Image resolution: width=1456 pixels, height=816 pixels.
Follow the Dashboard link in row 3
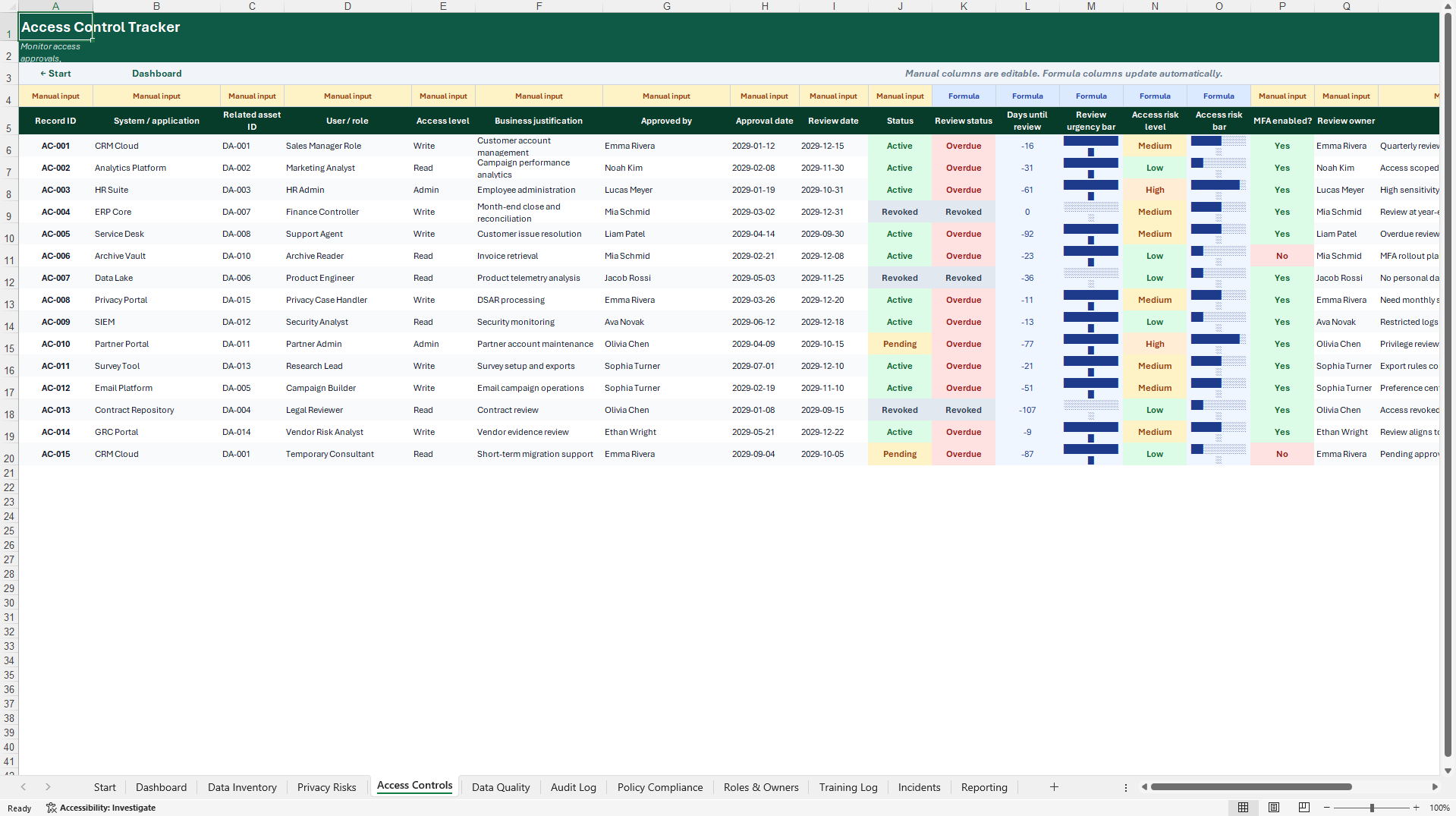pyautogui.click(x=157, y=74)
